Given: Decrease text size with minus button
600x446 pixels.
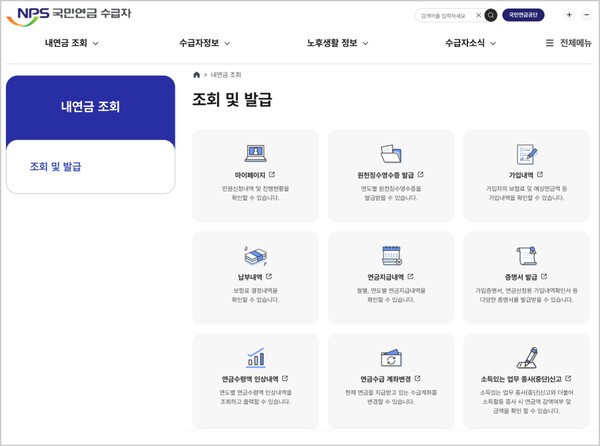Looking at the screenshot, I should [587, 15].
